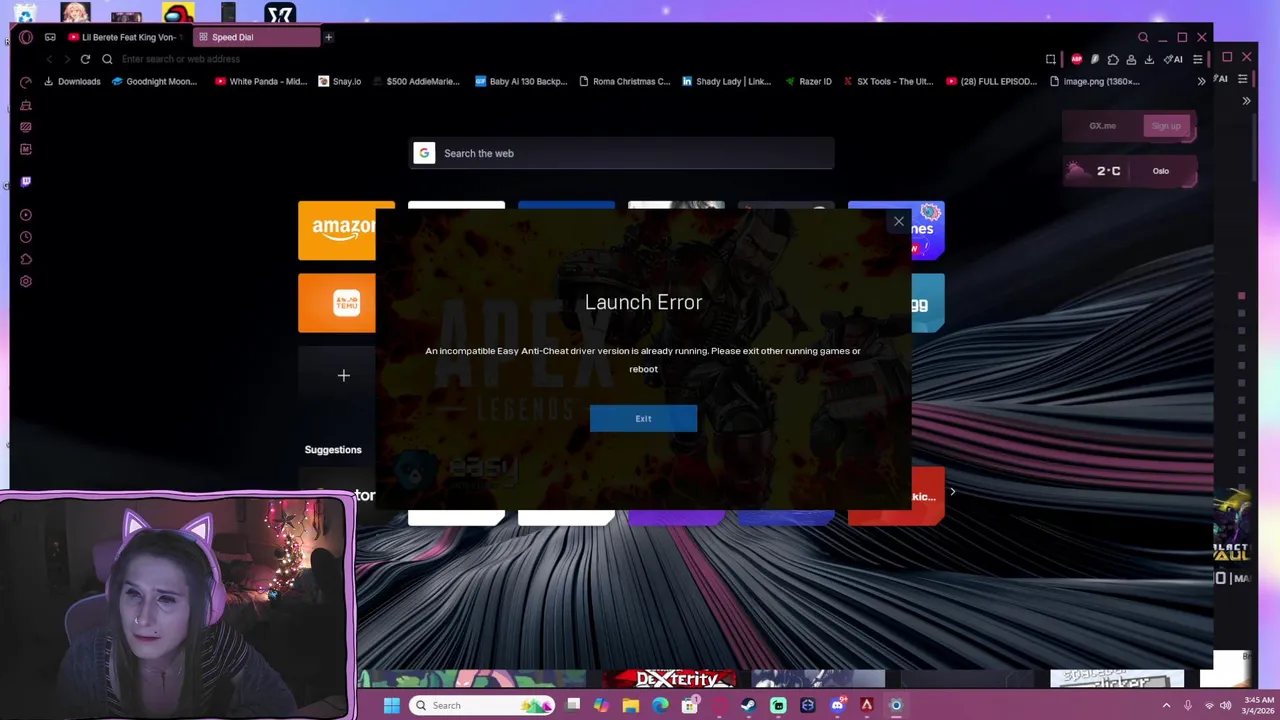Open Microsoft Edge from taskbar

[x=660, y=705]
